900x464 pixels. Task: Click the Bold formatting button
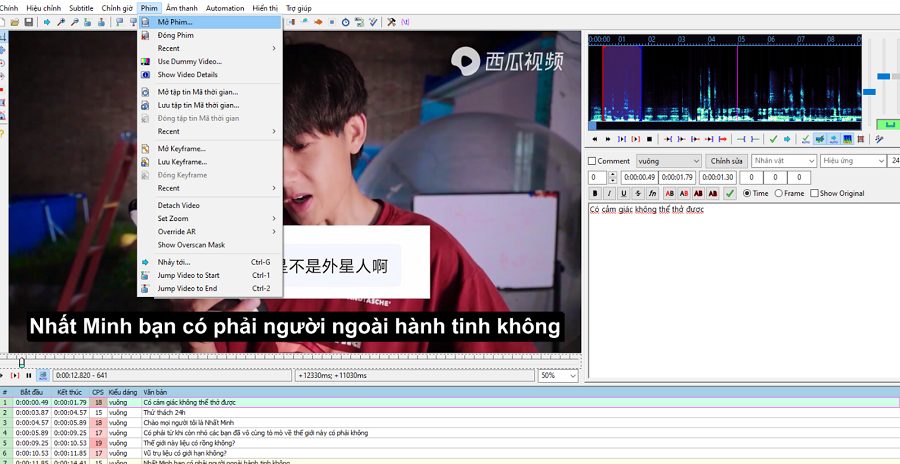click(x=594, y=194)
